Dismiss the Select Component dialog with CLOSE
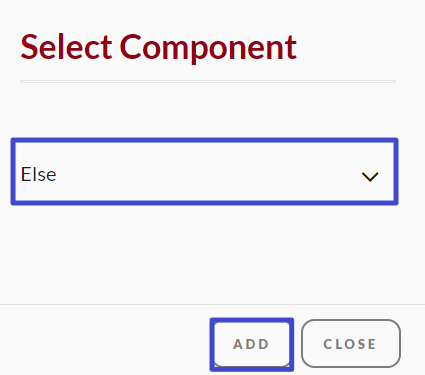The height and width of the screenshot is (375, 425). [x=351, y=344]
